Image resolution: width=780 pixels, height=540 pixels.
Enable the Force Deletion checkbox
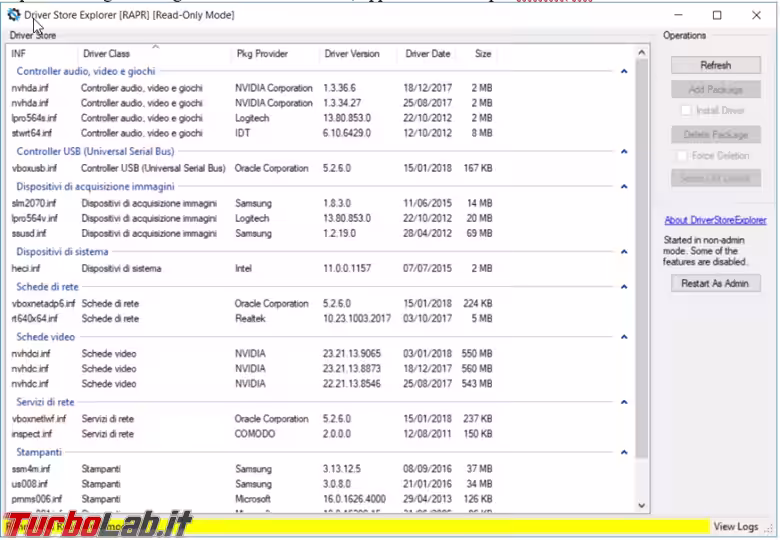[683, 156]
